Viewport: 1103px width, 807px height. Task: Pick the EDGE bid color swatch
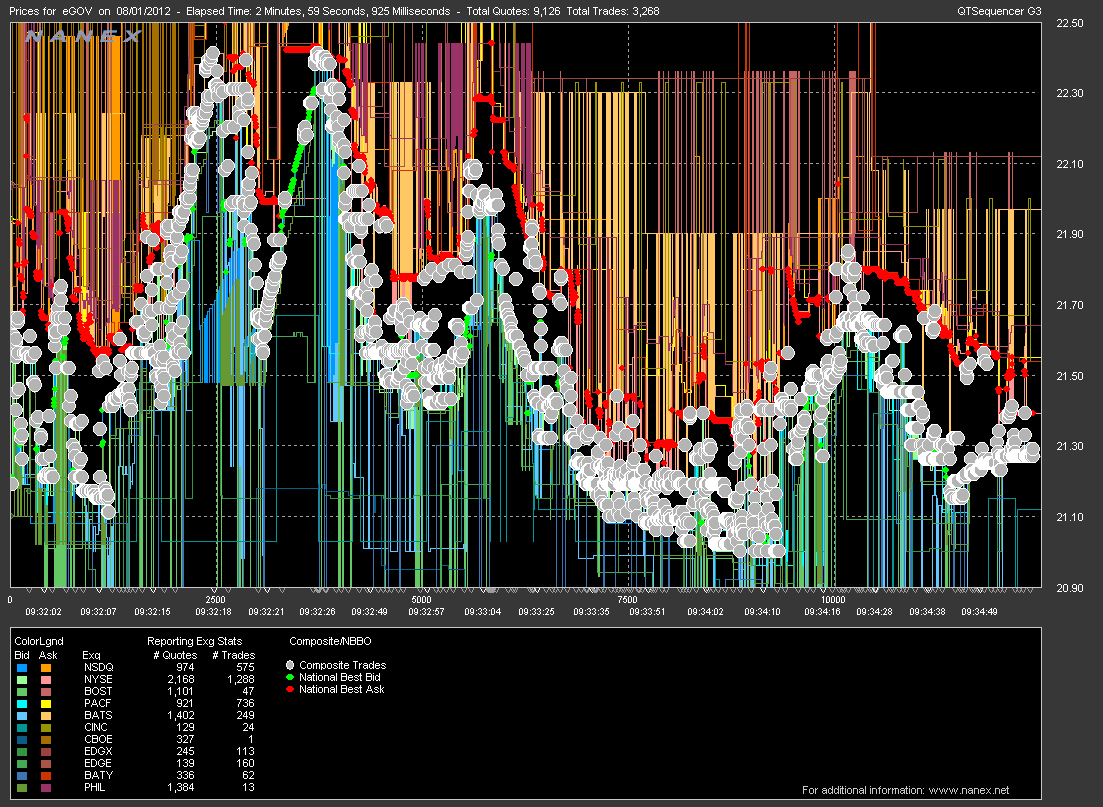pyautogui.click(x=22, y=763)
